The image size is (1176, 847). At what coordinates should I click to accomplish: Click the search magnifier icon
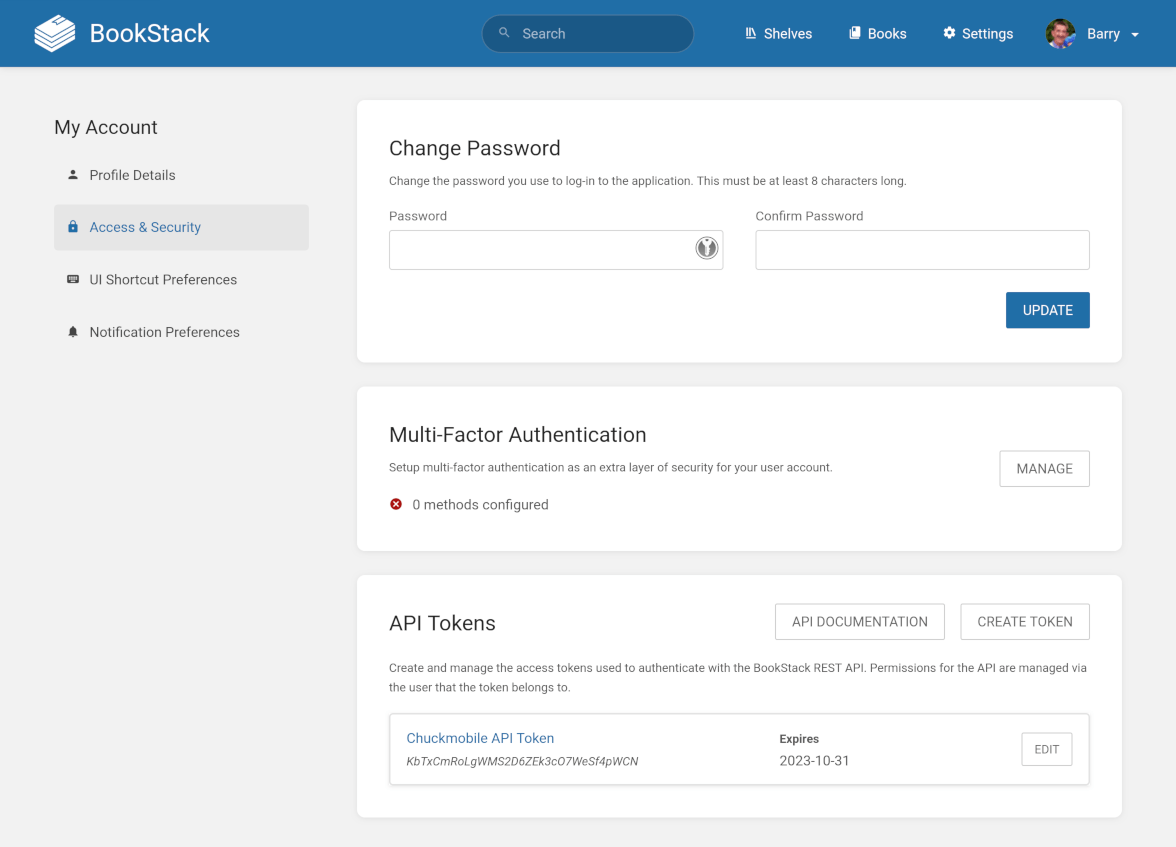pos(504,33)
